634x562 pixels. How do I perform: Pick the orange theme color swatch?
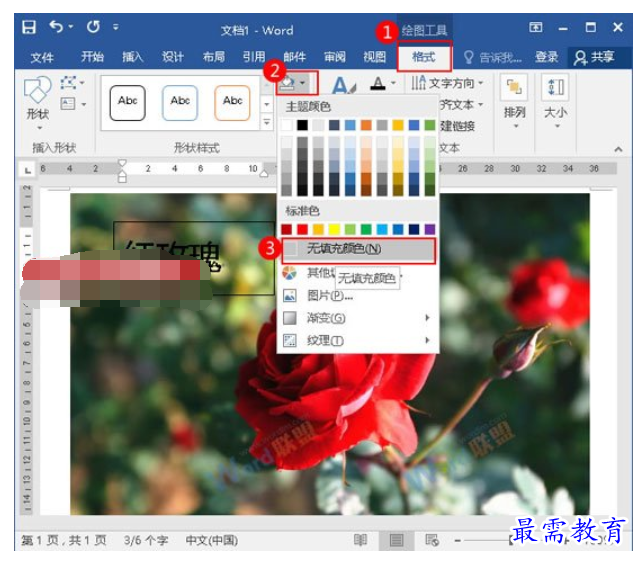coord(366,125)
